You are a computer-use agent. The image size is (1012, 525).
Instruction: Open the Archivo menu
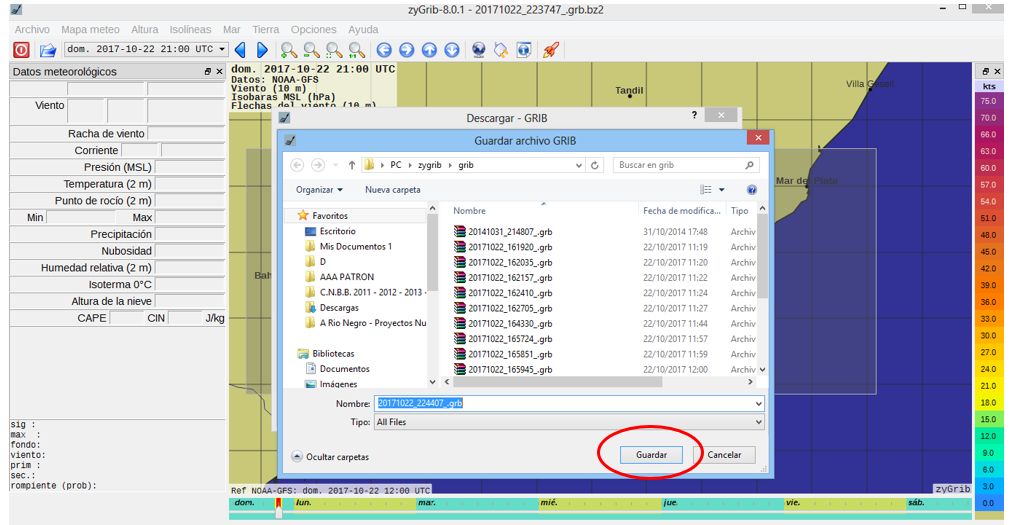(32, 30)
